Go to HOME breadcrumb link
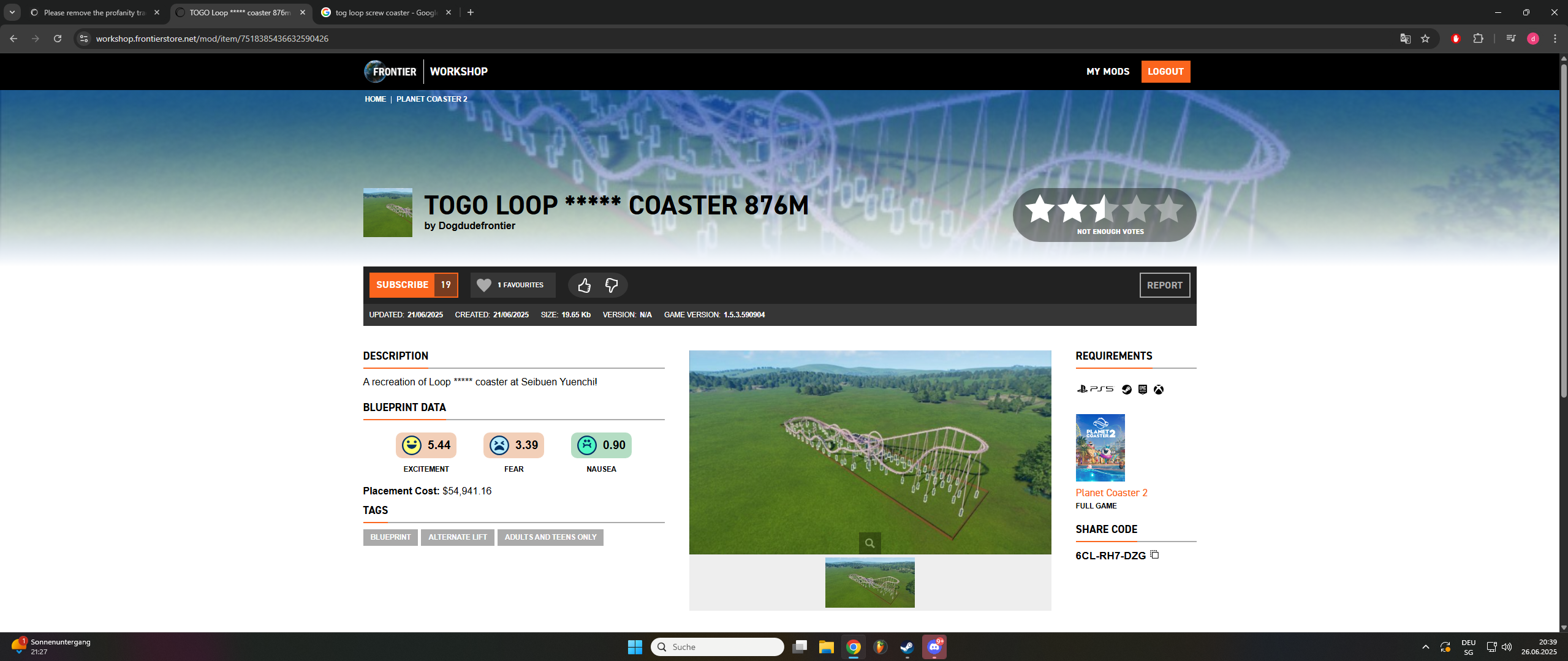Viewport: 1568px width, 661px height. [375, 99]
